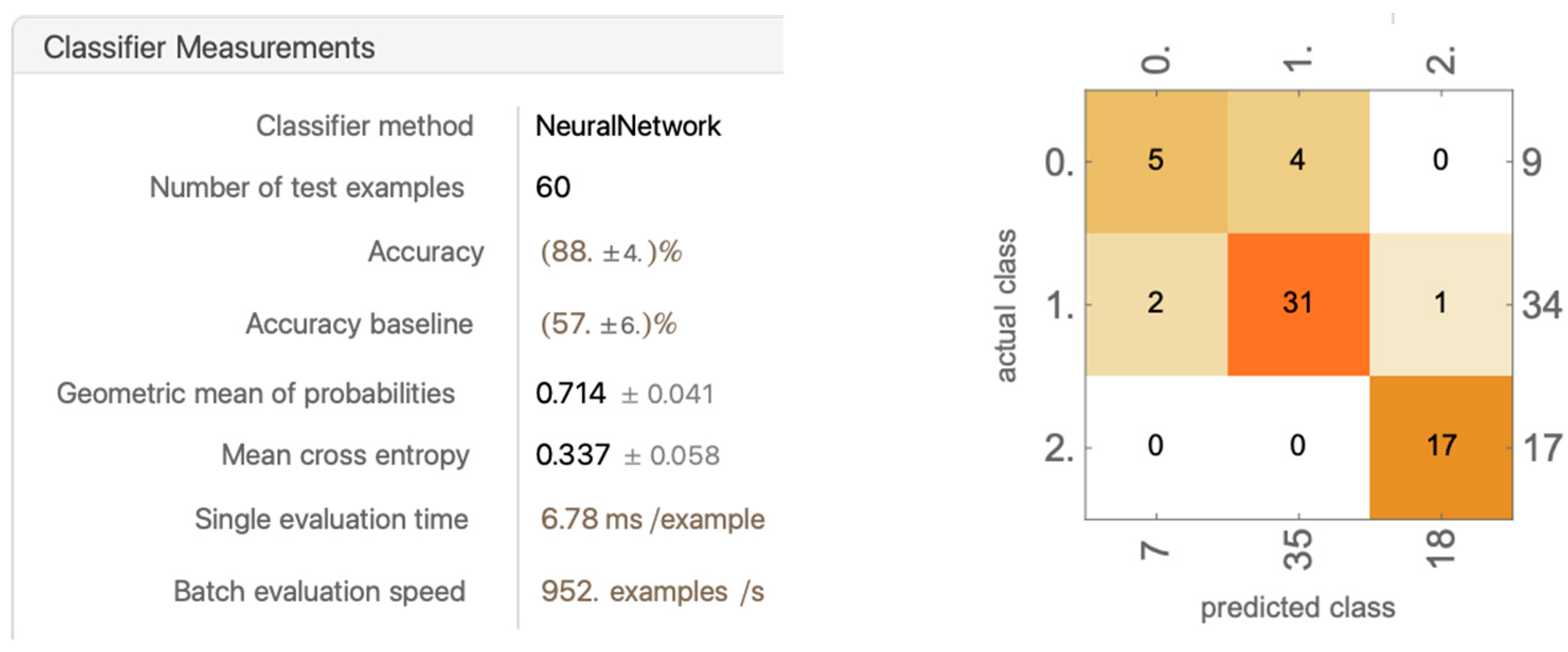This screenshot has width=1568, height=652.
Task: Select geometric mean value 0.714
Action: [x=571, y=393]
